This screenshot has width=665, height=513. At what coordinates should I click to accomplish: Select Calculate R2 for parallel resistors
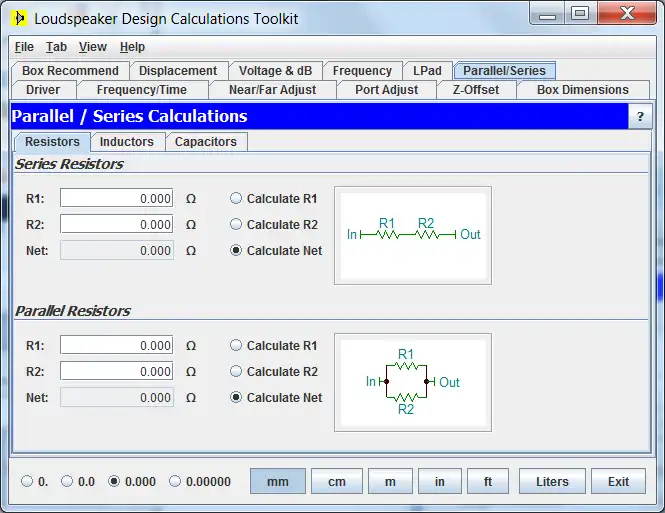point(236,372)
